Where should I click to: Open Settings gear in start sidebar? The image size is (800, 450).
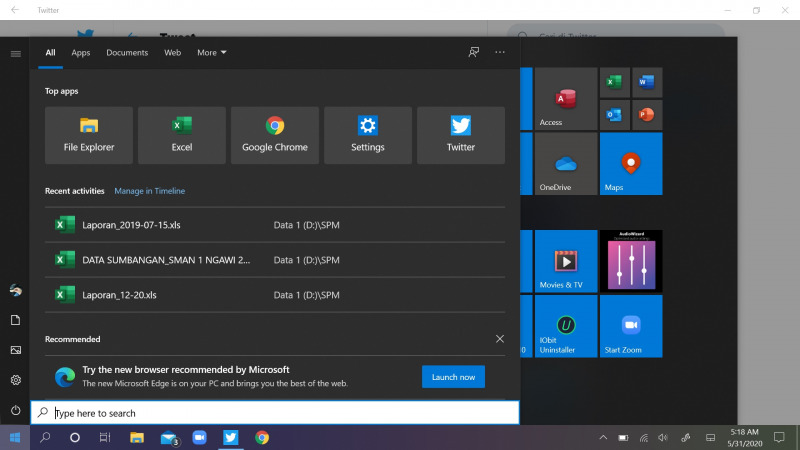coord(16,380)
